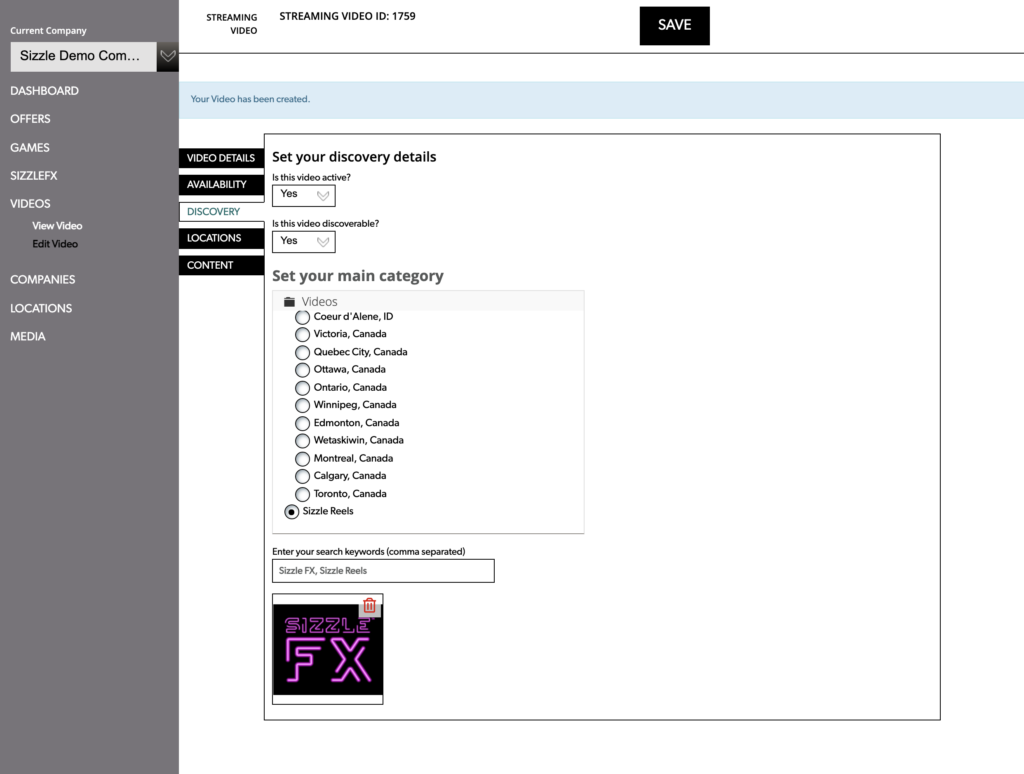Click the search keywords input field
The height and width of the screenshot is (774, 1024).
383,571
